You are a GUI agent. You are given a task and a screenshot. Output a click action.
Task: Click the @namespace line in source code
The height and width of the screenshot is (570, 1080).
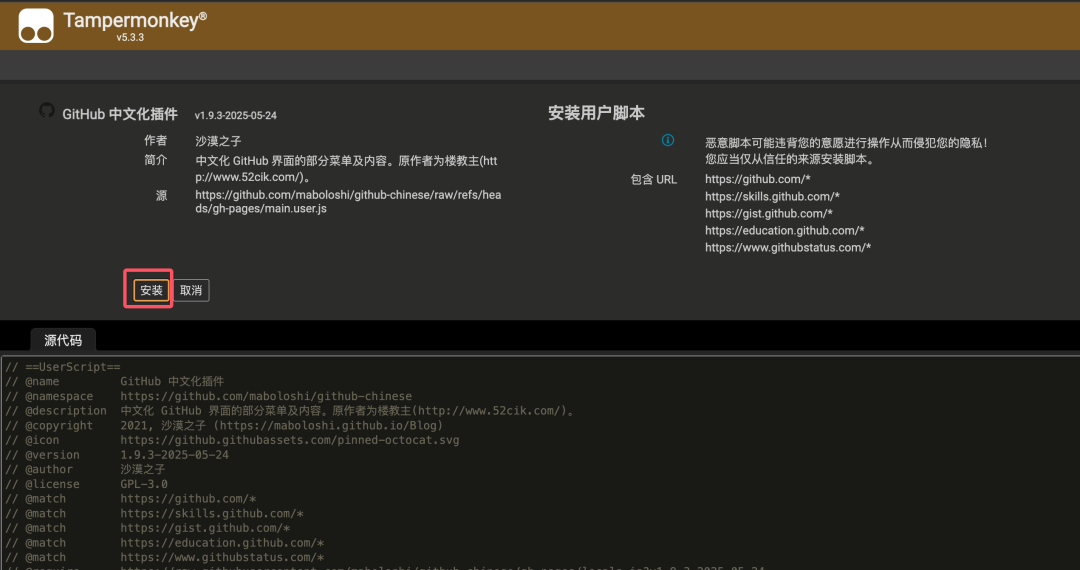tap(209, 397)
